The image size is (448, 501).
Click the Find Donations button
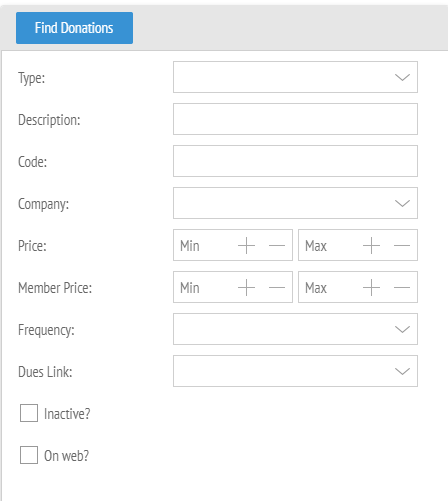[74, 28]
